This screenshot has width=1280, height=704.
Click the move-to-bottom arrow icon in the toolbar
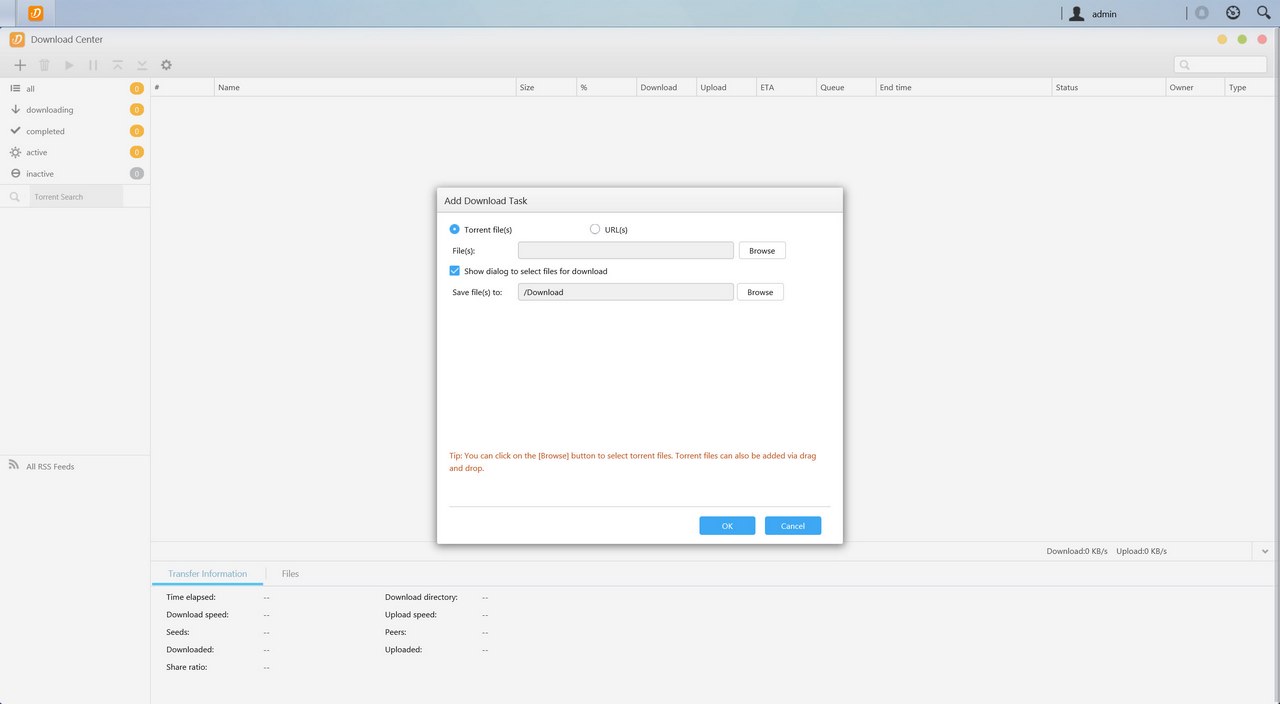(142, 65)
